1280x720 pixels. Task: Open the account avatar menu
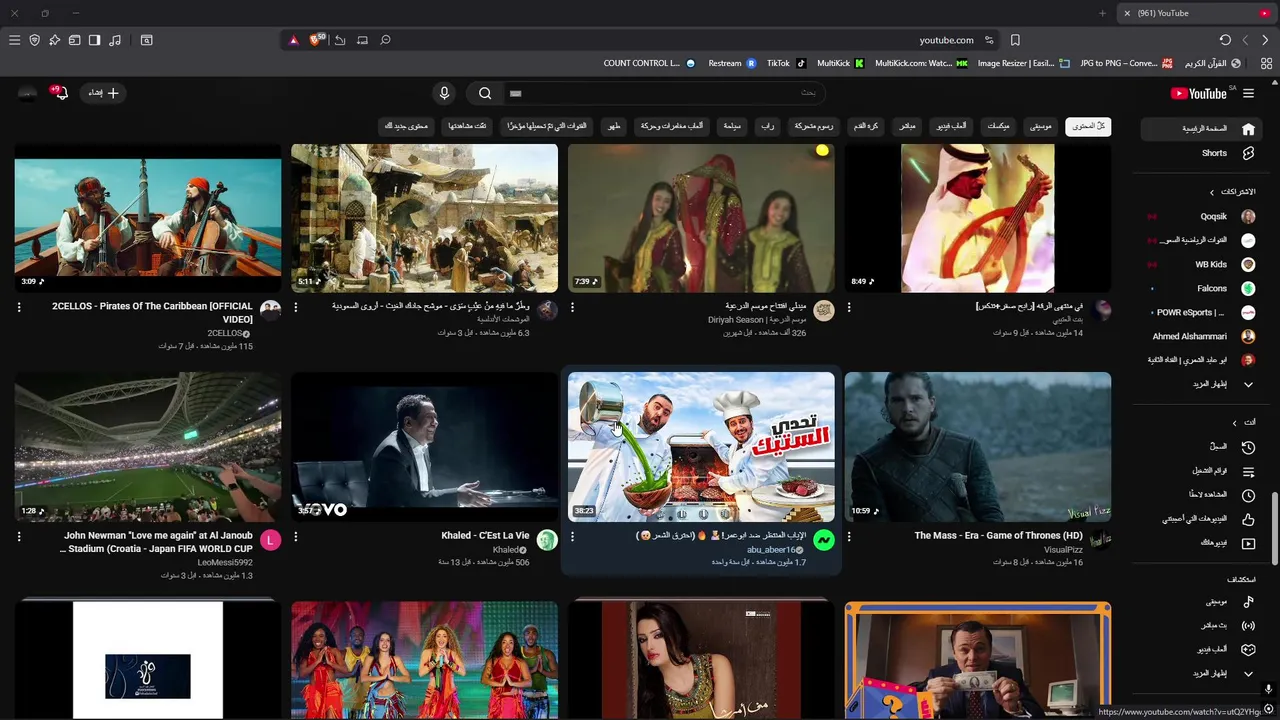point(28,93)
